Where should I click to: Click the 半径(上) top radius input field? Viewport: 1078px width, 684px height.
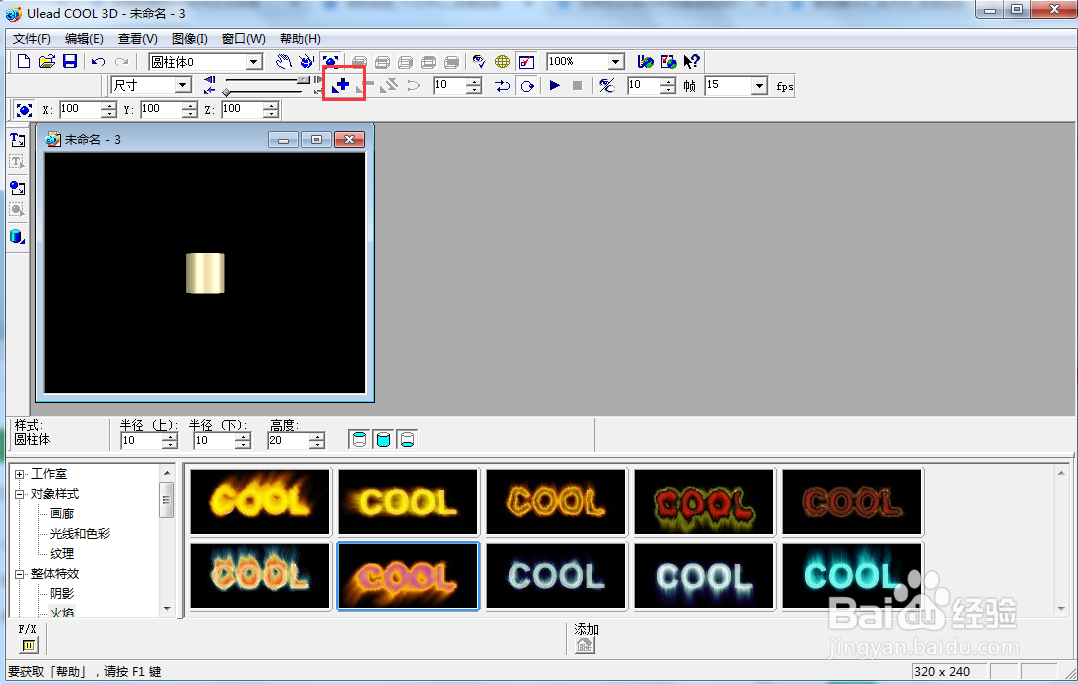point(142,441)
